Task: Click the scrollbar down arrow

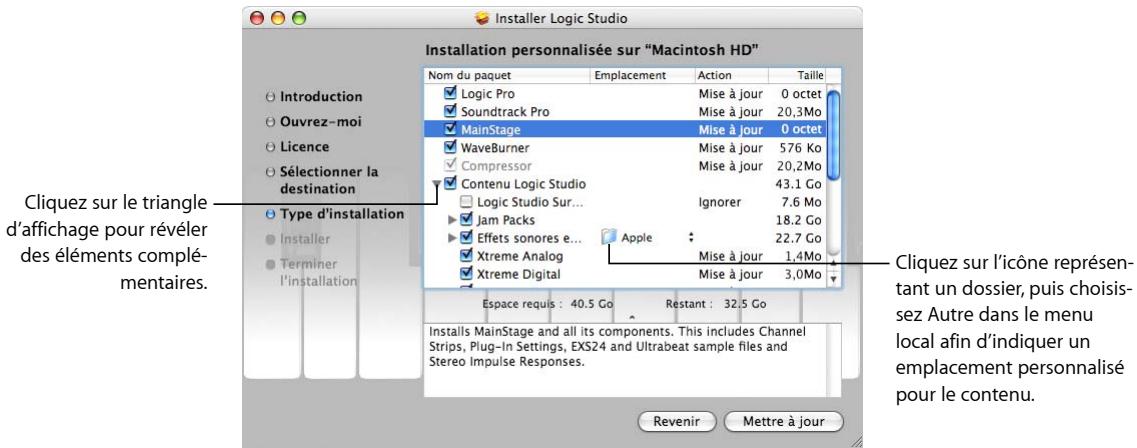Action: pyautogui.click(x=833, y=278)
